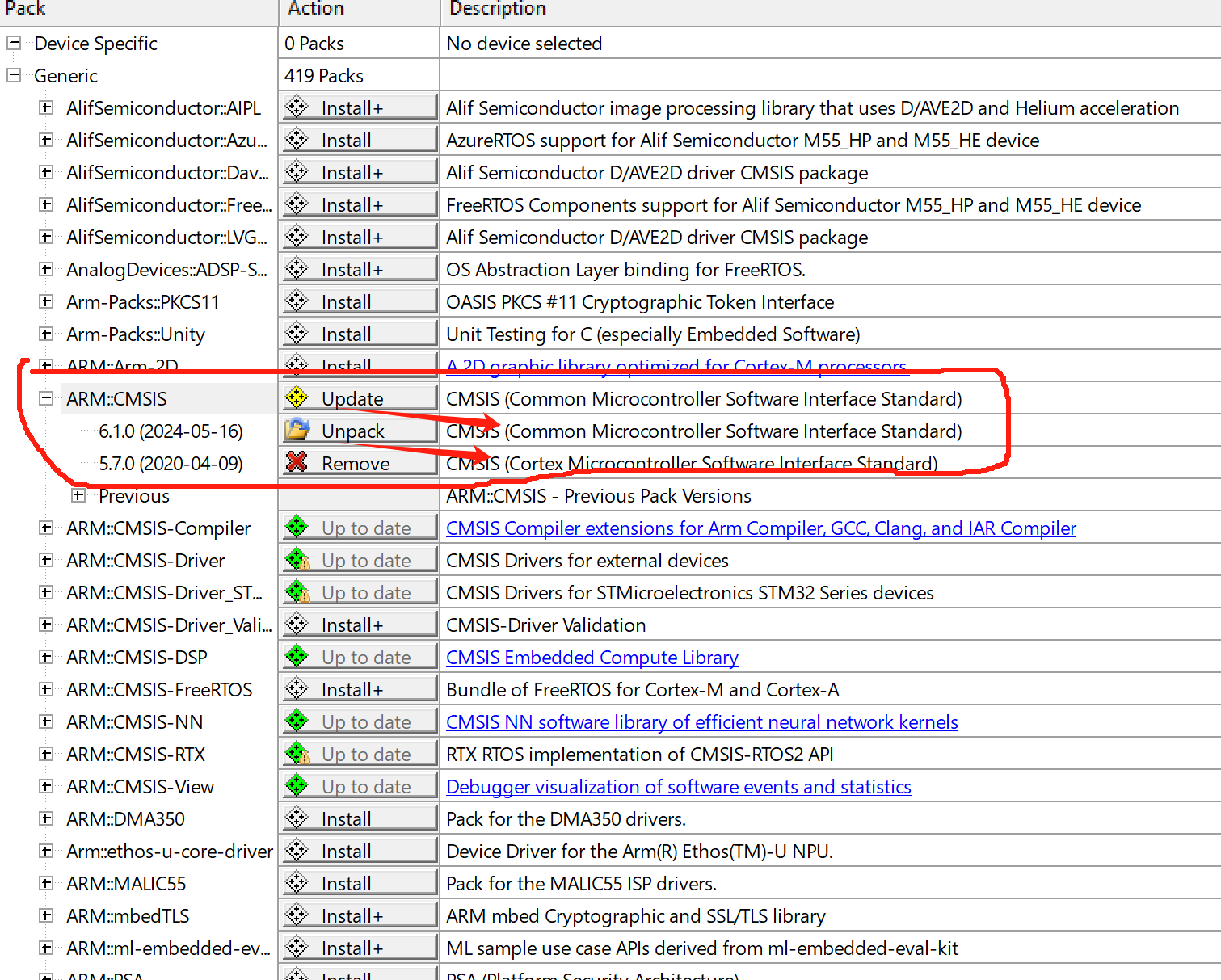Collapse the ARM::CMSIS node
The image size is (1221, 980).
coord(46,398)
